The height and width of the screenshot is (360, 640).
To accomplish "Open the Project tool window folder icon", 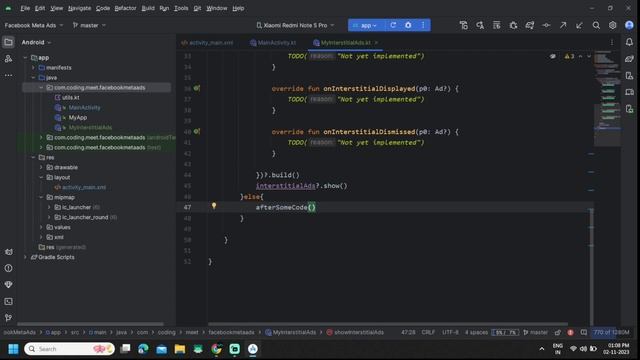I will (8, 42).
